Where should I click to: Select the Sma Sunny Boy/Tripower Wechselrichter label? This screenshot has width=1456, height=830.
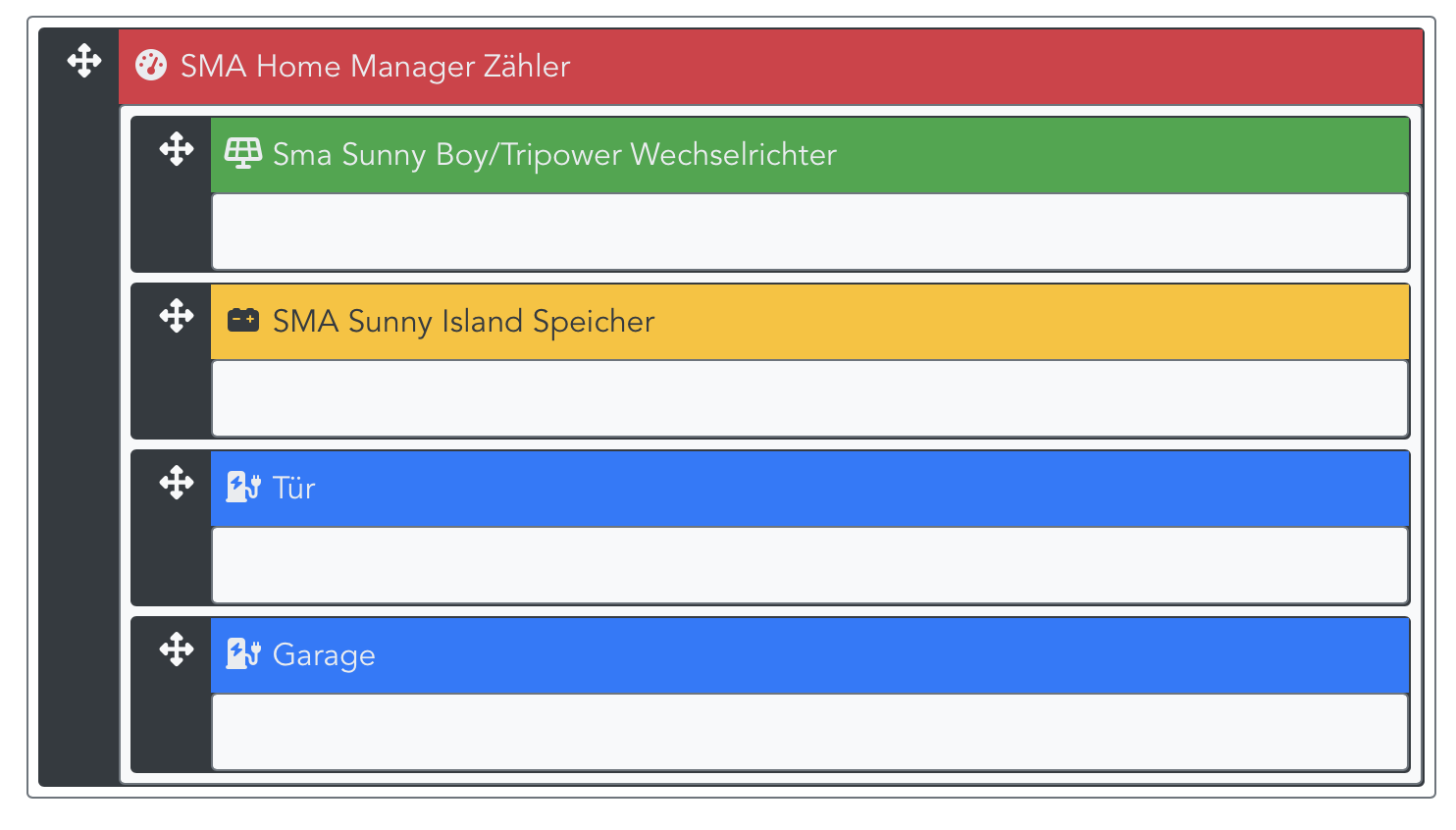pos(554,155)
